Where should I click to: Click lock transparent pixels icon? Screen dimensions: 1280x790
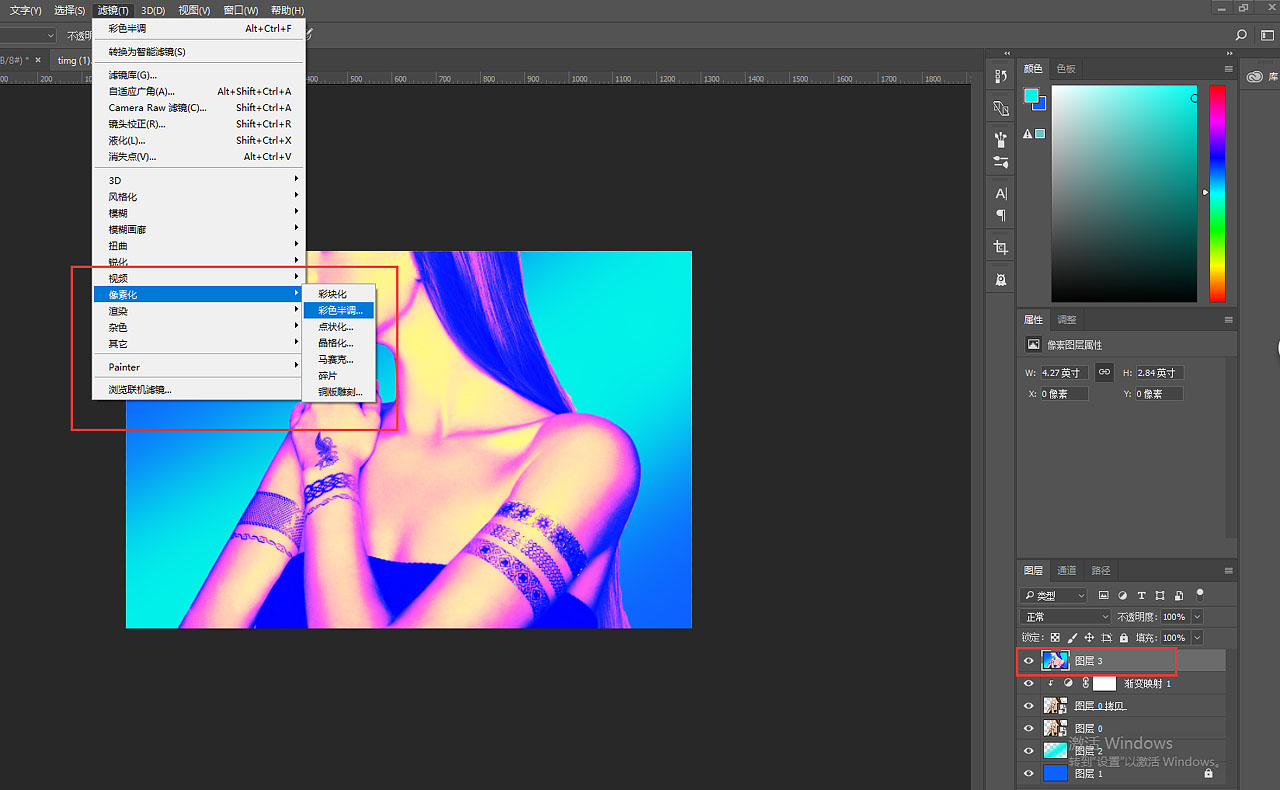point(1055,637)
